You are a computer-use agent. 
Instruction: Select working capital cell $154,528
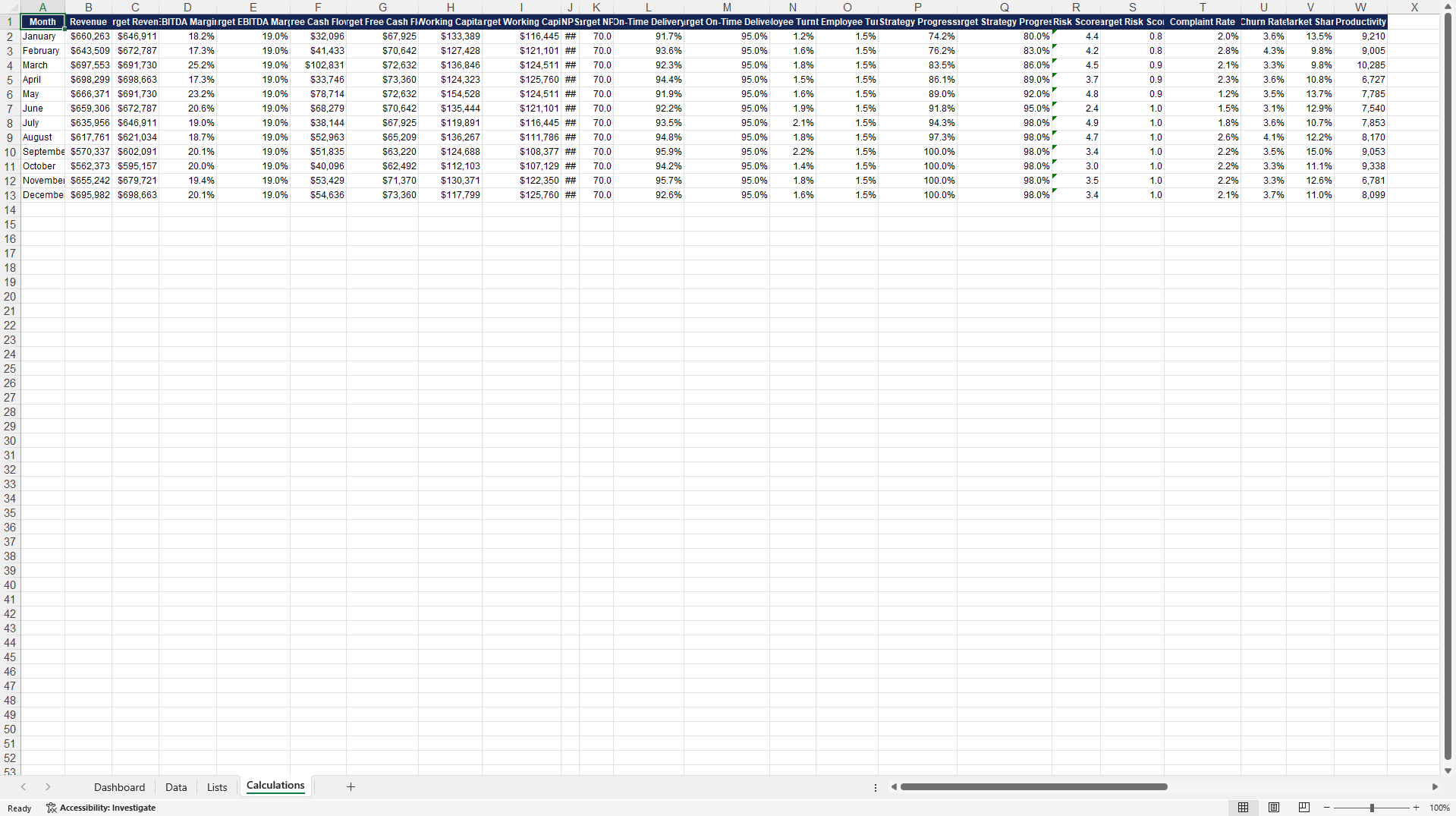[x=450, y=94]
